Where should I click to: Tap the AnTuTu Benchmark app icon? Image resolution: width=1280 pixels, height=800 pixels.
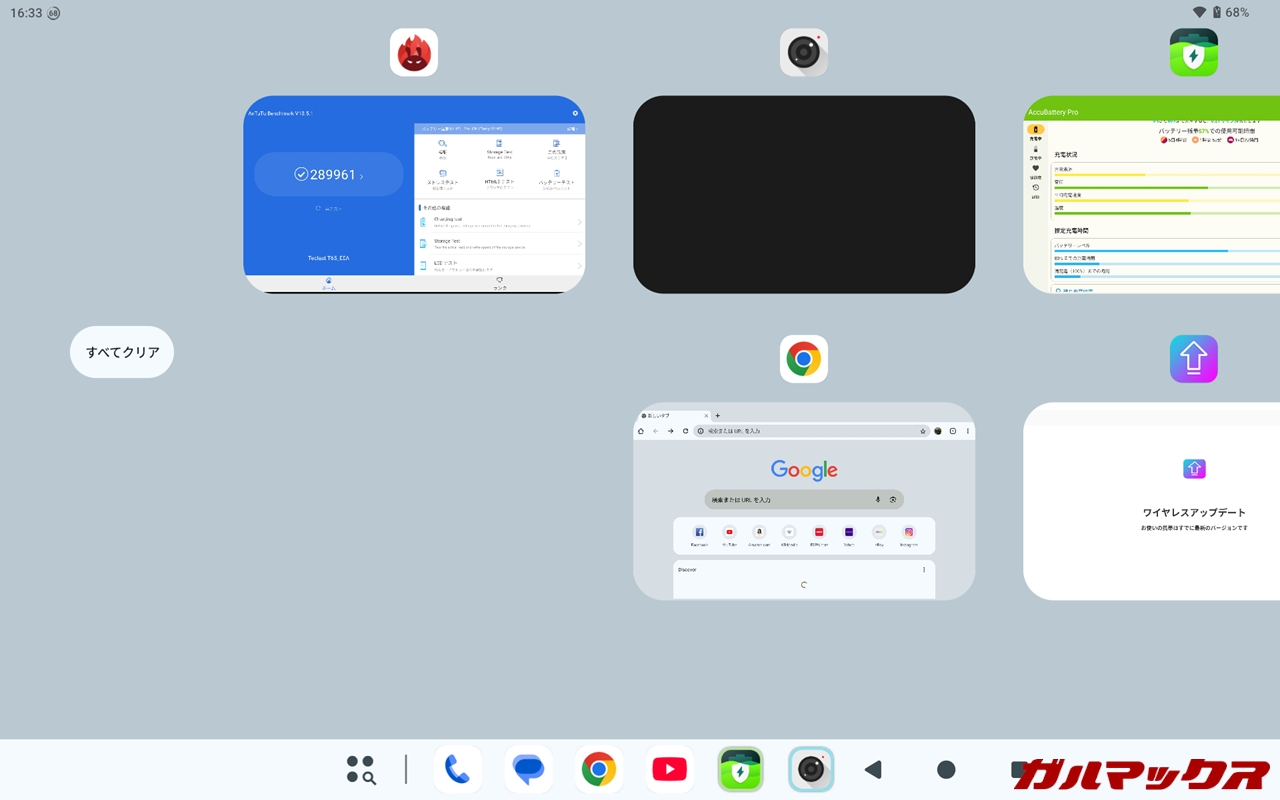click(x=414, y=52)
